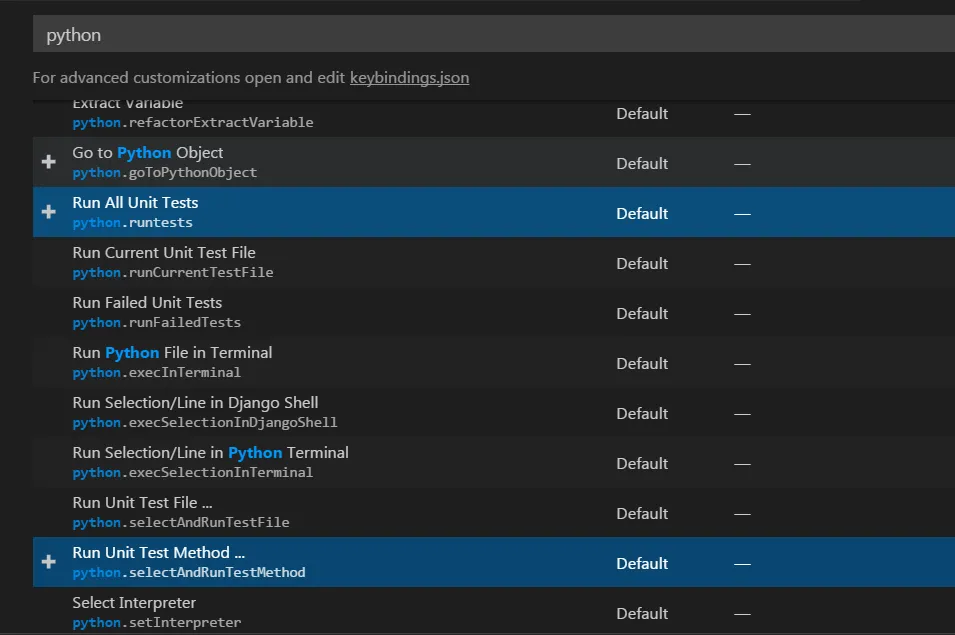Click the python.setInterpreter command identifier
This screenshot has height=635, width=955.
point(156,622)
